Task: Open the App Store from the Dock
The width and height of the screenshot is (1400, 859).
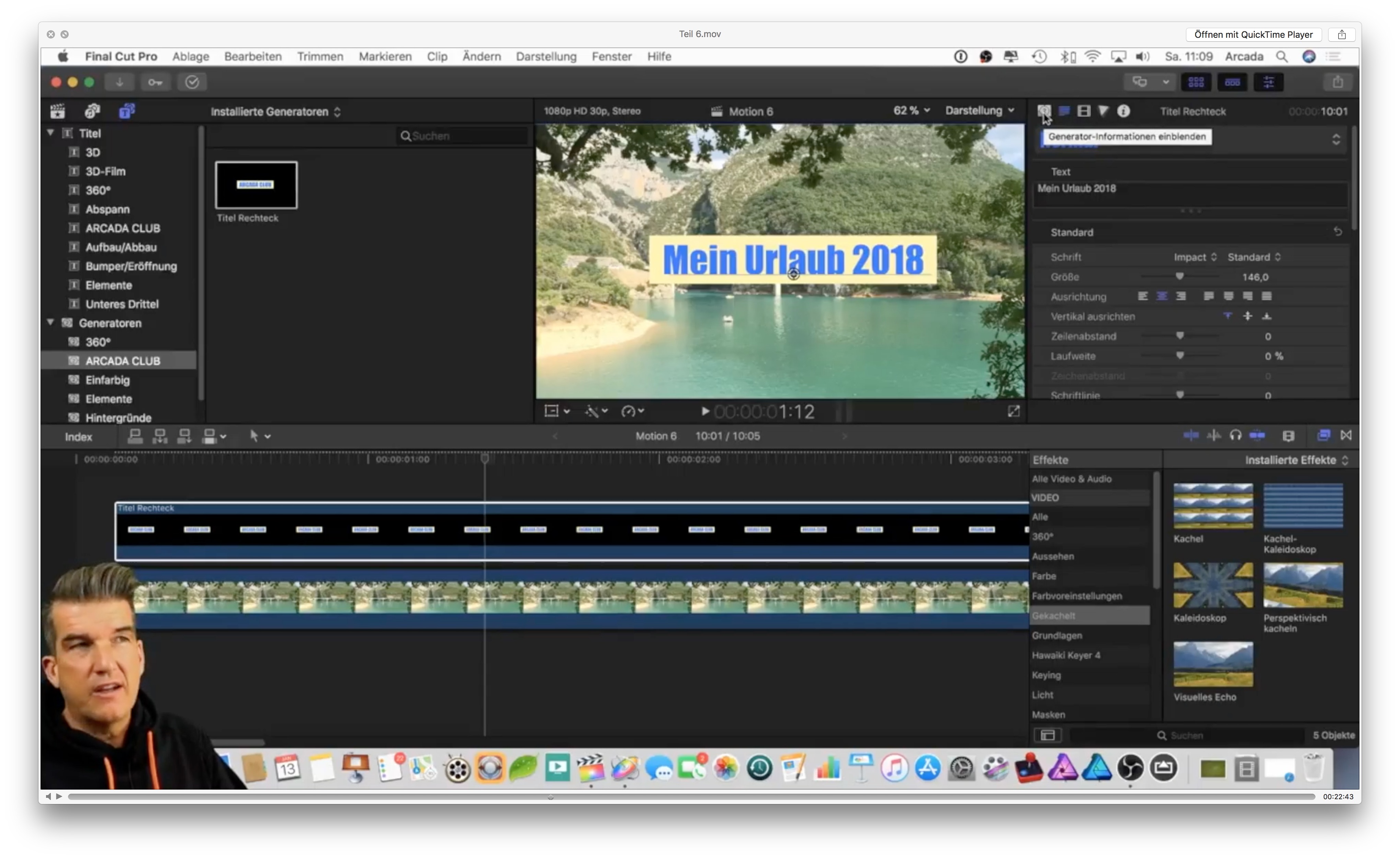Action: click(x=928, y=769)
